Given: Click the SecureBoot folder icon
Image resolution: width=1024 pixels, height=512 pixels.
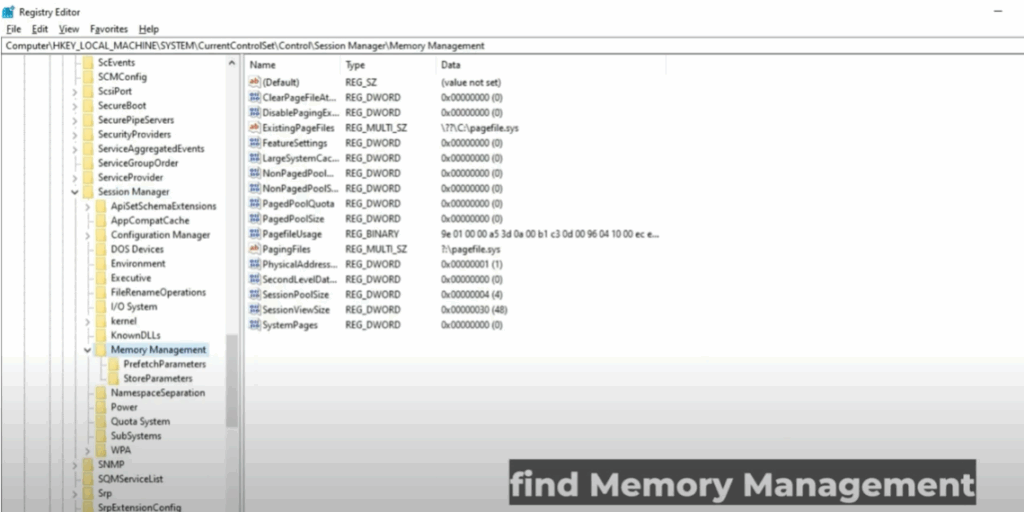Looking at the screenshot, I should 88,105.
